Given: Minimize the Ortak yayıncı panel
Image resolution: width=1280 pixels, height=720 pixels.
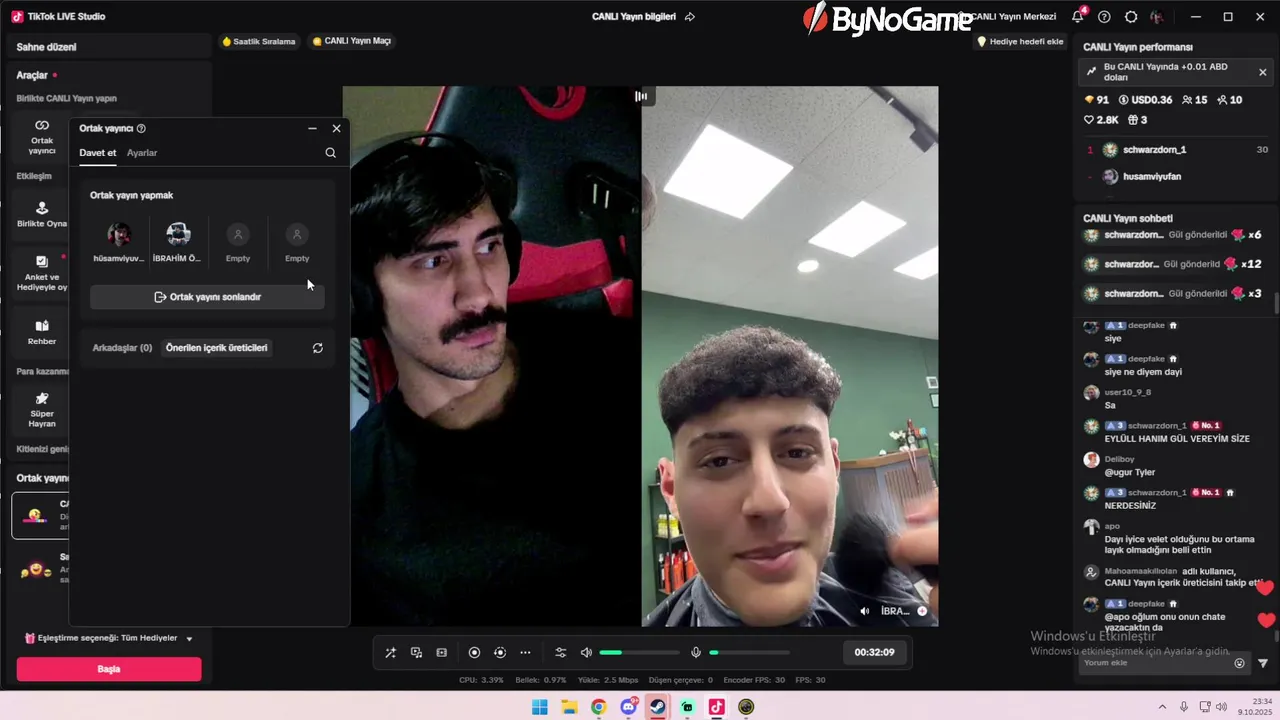Looking at the screenshot, I should tap(312, 128).
